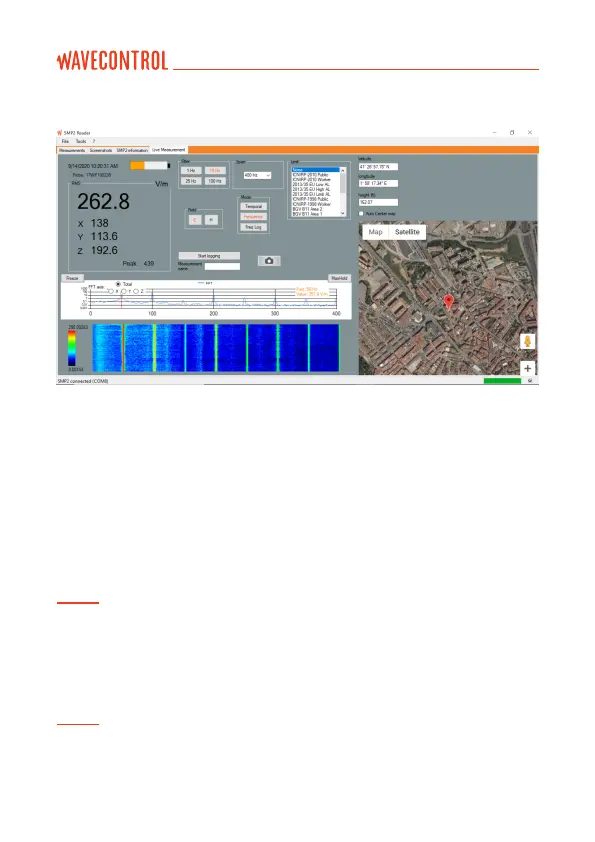
Task: Choose the X FFT axis radio button
Action: (x=111, y=292)
